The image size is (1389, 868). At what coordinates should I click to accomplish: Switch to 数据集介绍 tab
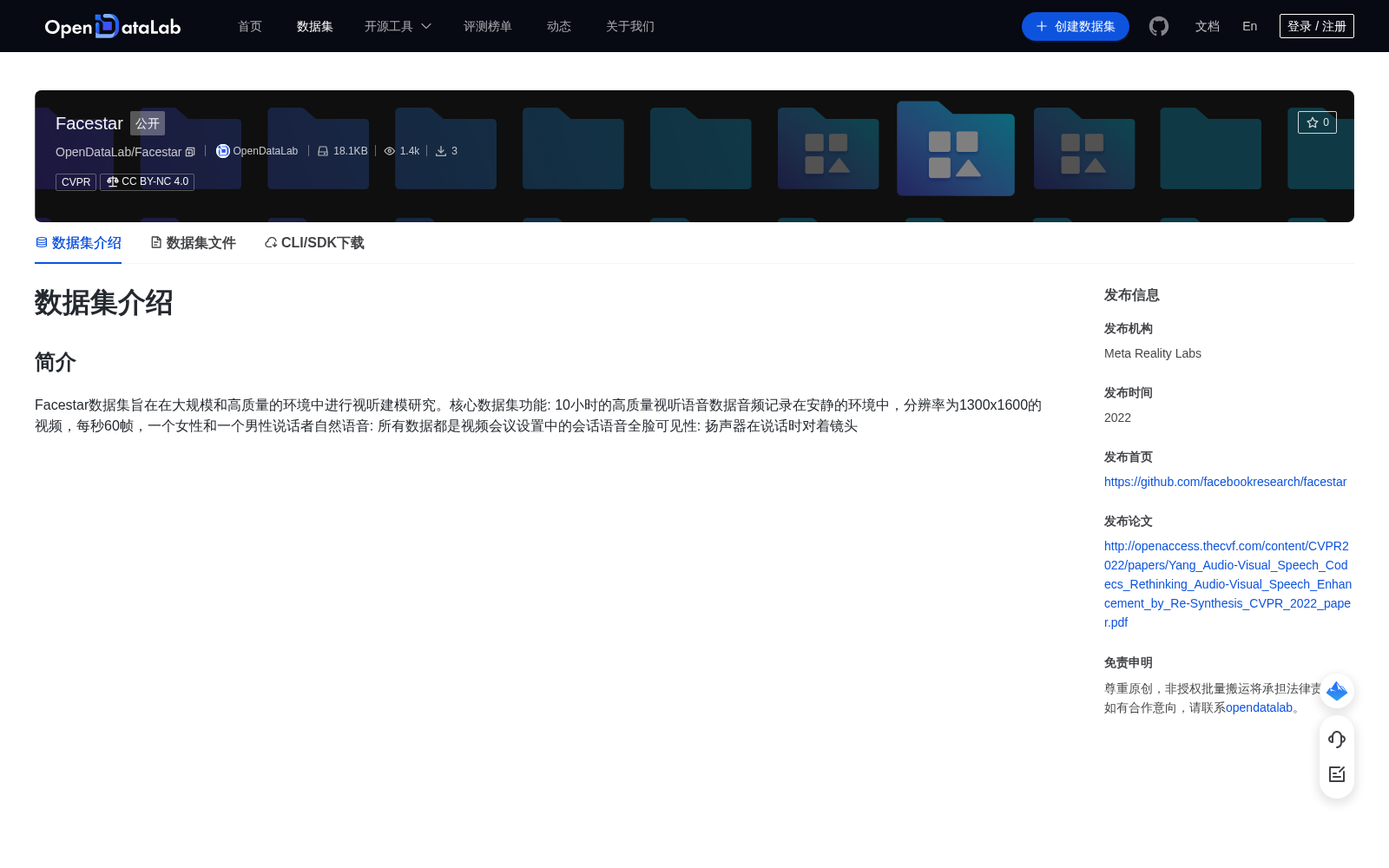click(x=78, y=243)
